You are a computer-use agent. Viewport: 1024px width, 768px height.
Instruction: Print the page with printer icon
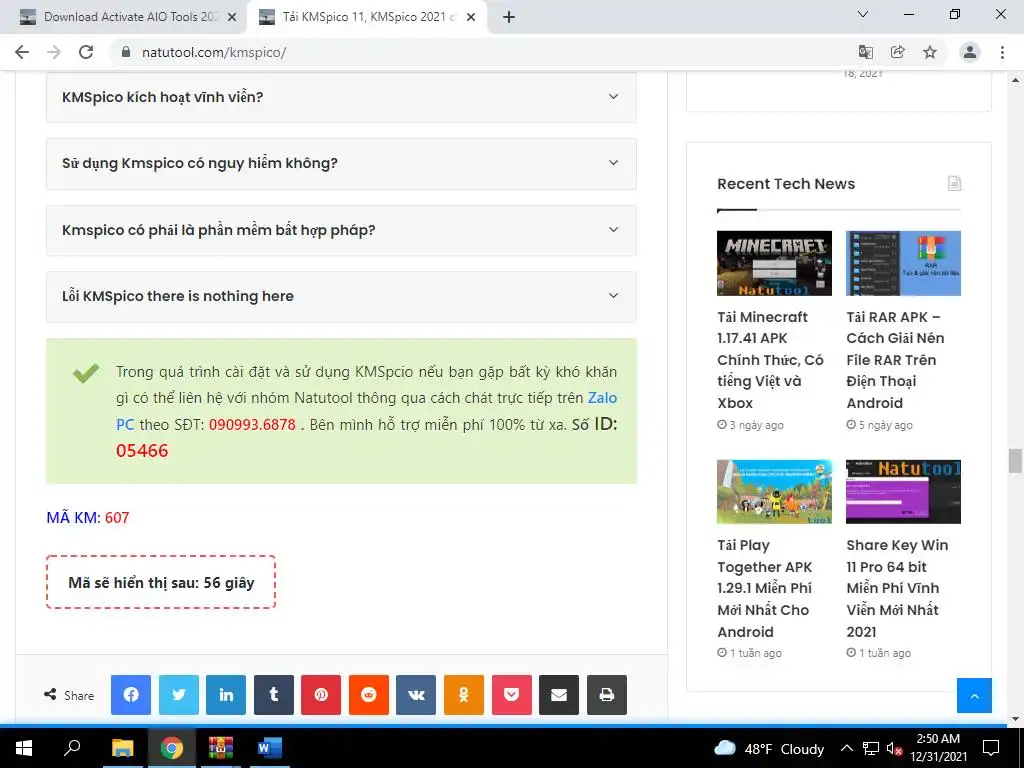click(x=606, y=695)
